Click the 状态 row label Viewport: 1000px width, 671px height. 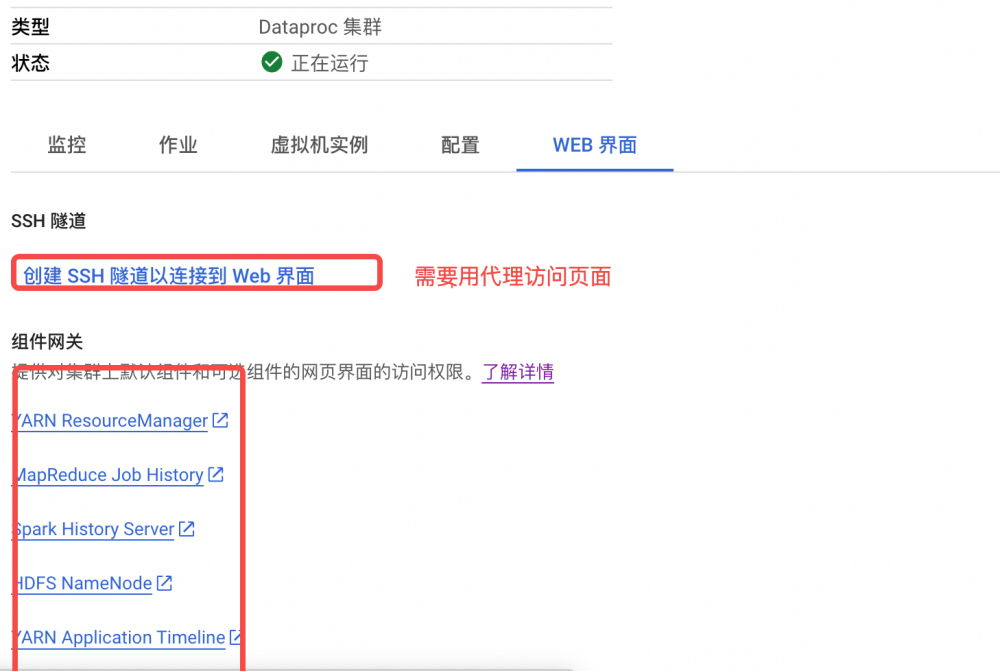[30, 63]
